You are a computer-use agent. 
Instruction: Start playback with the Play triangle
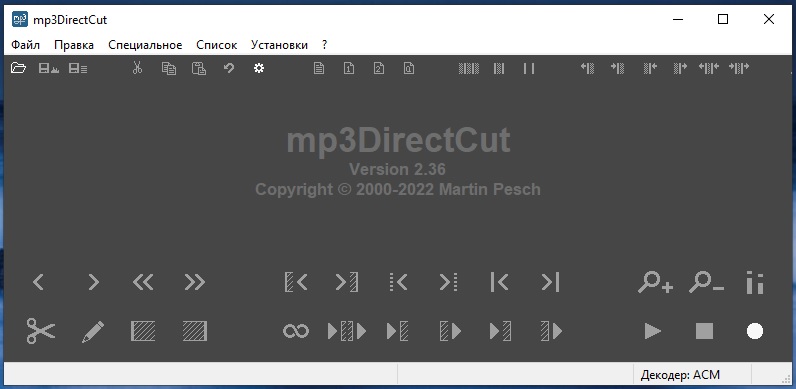click(x=653, y=332)
